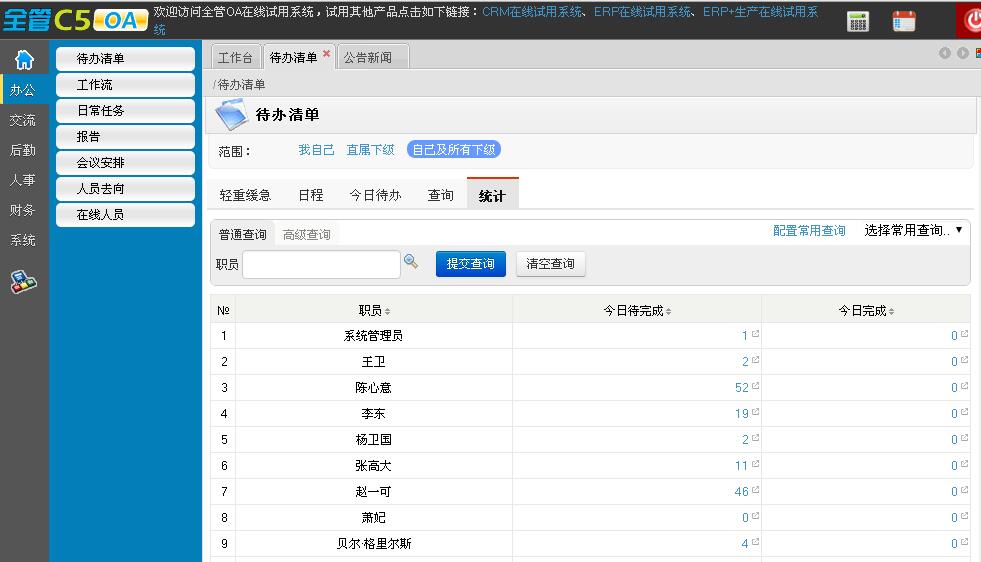
Task: Click 贝尔·格里尔斯's 今日待完成 value 4
Action: (x=745, y=544)
